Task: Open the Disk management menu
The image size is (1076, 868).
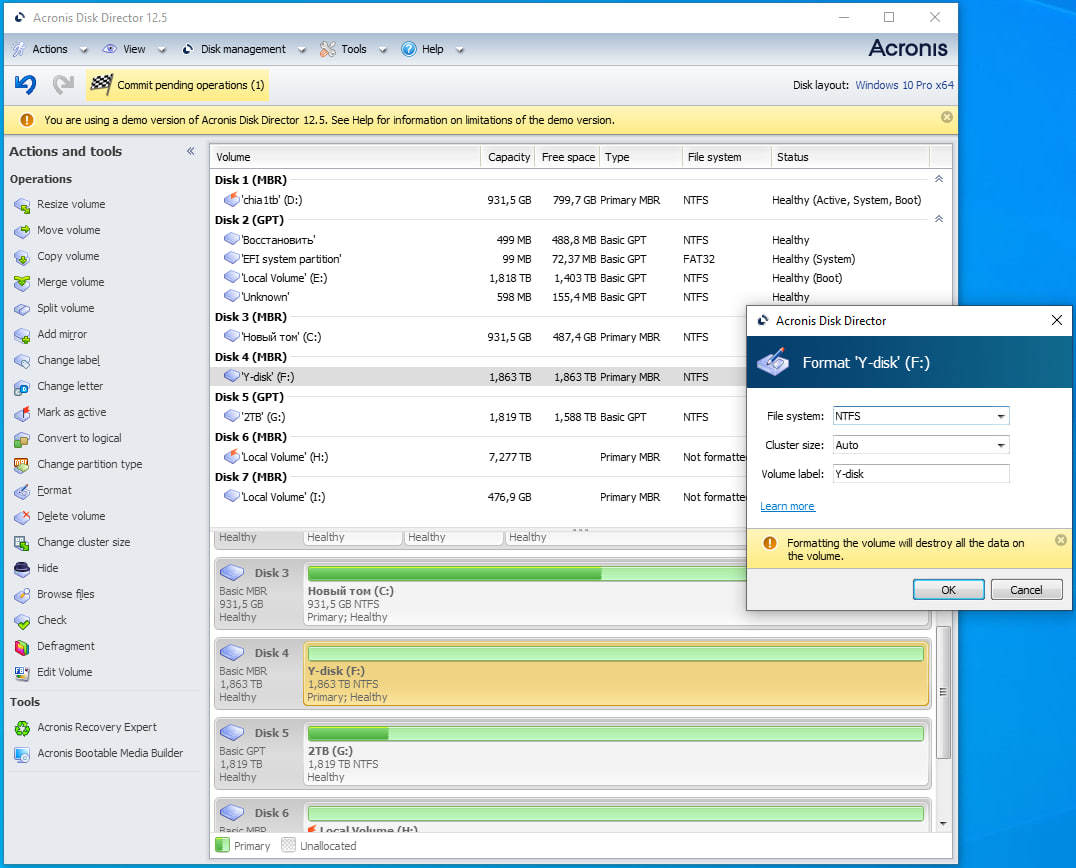Action: (x=244, y=49)
